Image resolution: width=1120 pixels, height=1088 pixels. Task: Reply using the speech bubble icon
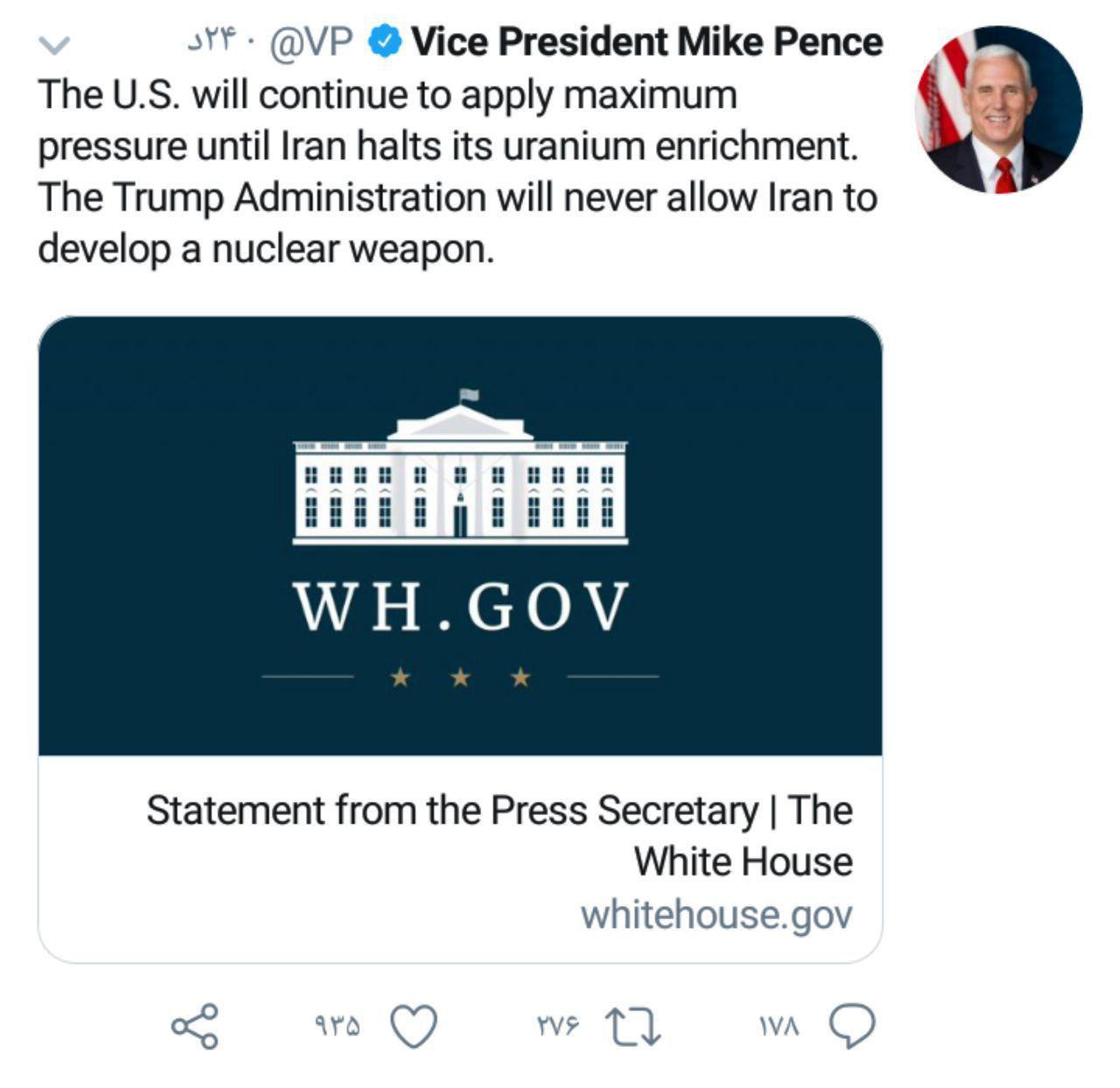coord(851,1026)
